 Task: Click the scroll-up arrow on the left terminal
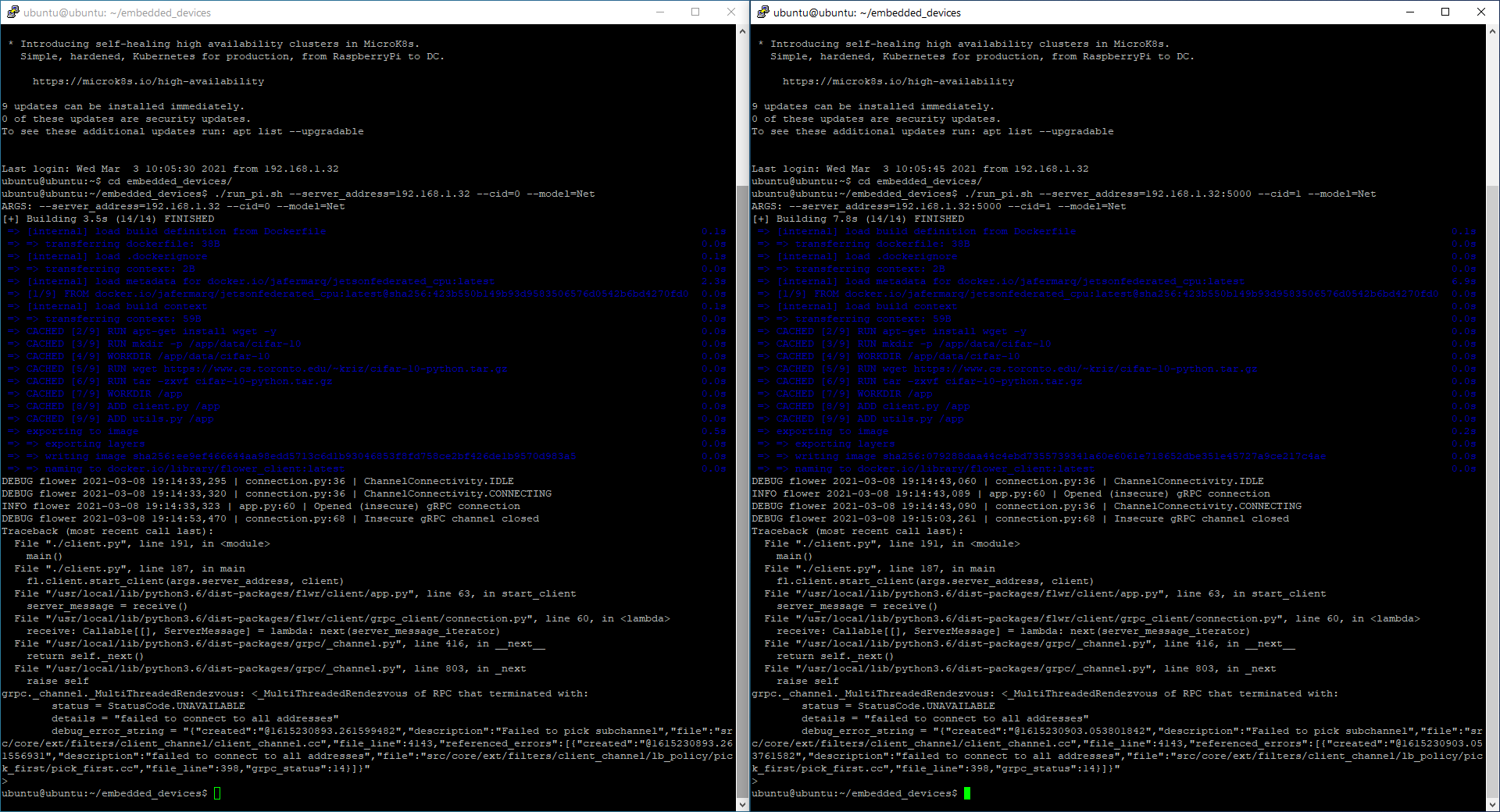741,31
